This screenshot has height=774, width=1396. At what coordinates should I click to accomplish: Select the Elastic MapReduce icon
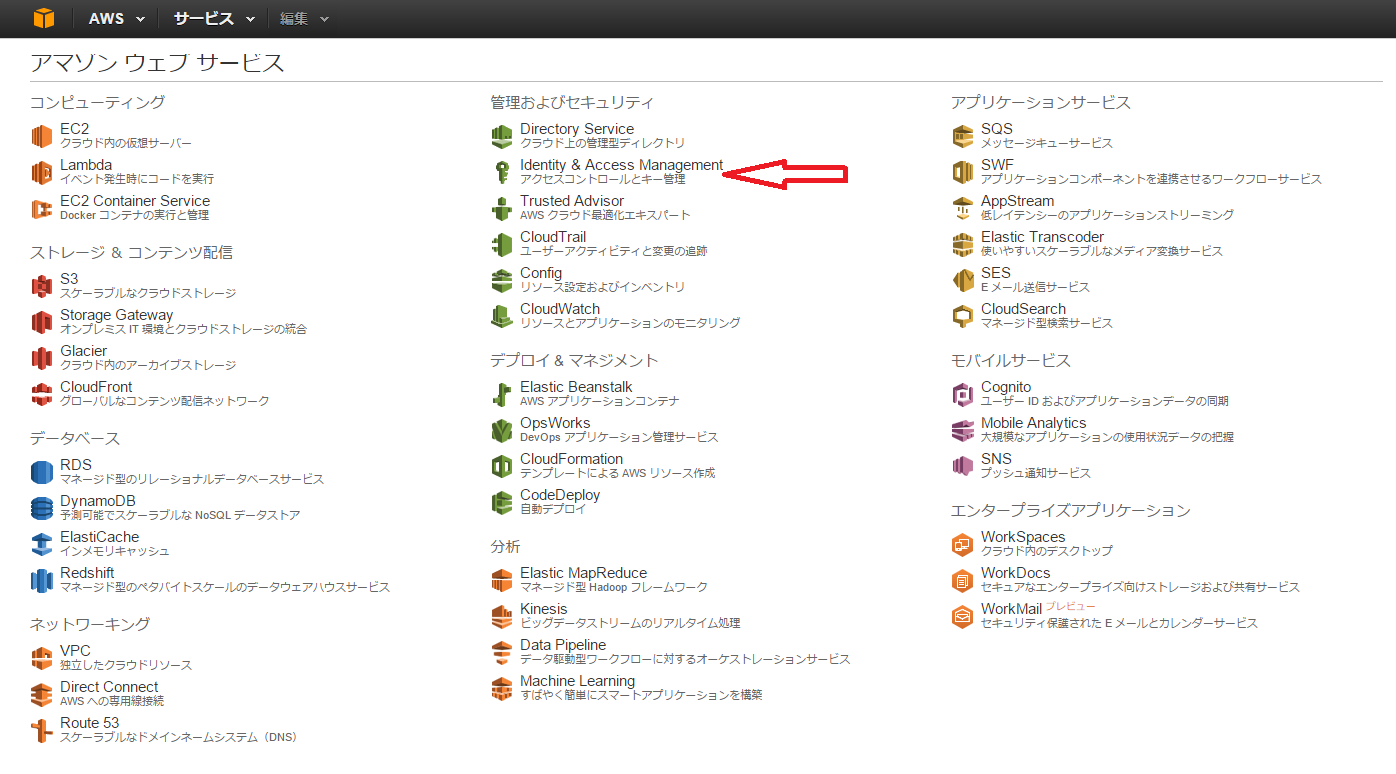point(502,580)
